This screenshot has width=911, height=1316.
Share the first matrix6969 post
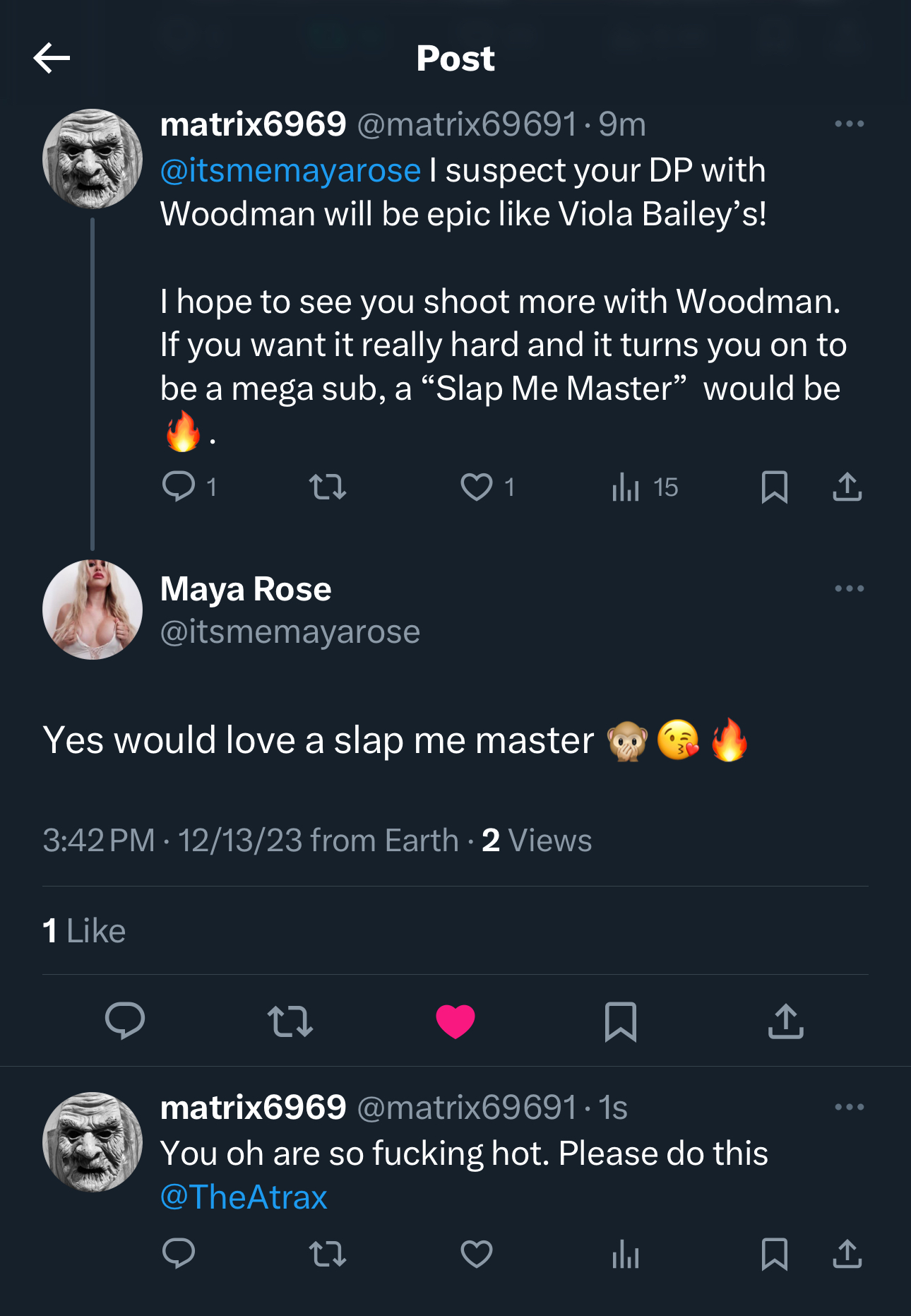pos(847,487)
